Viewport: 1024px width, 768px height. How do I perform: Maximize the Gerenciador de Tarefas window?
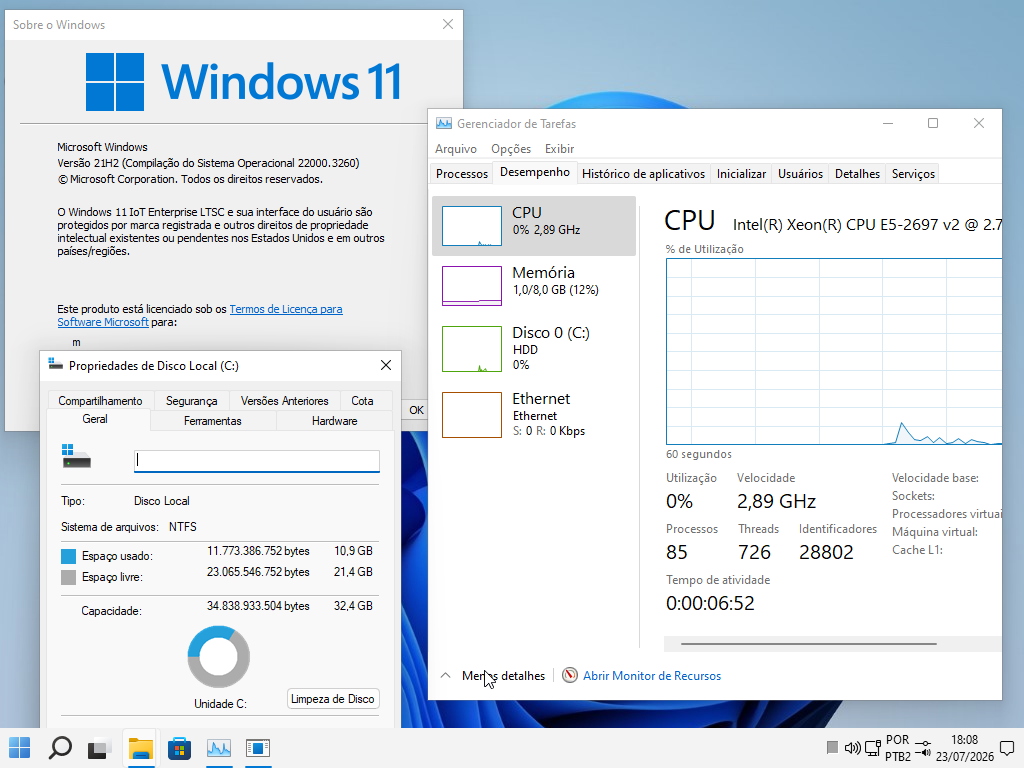click(933, 123)
